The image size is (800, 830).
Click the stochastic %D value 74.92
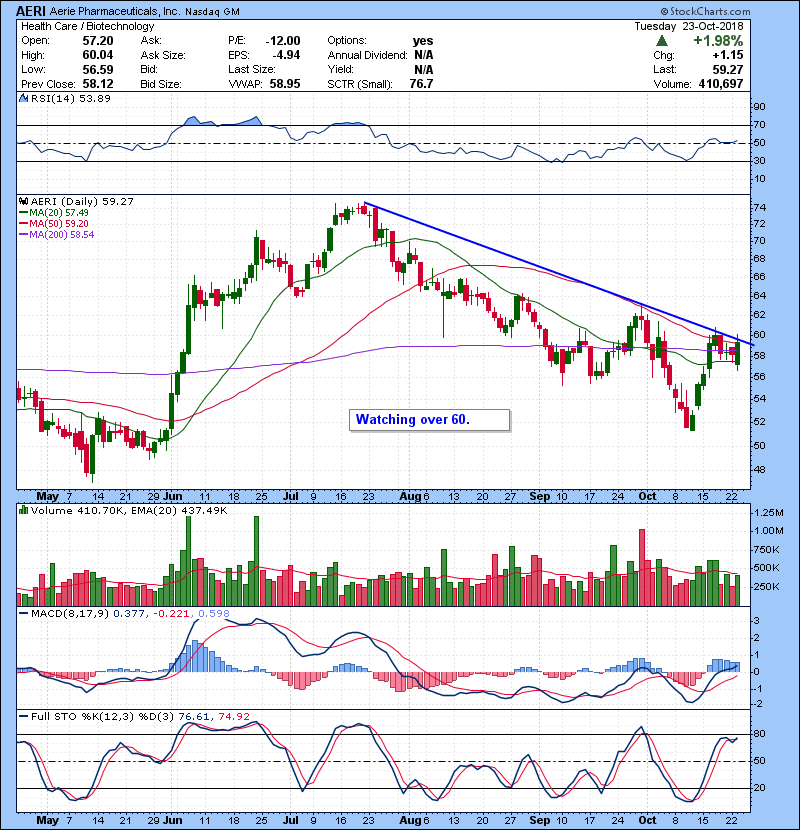pyautogui.click(x=233, y=717)
